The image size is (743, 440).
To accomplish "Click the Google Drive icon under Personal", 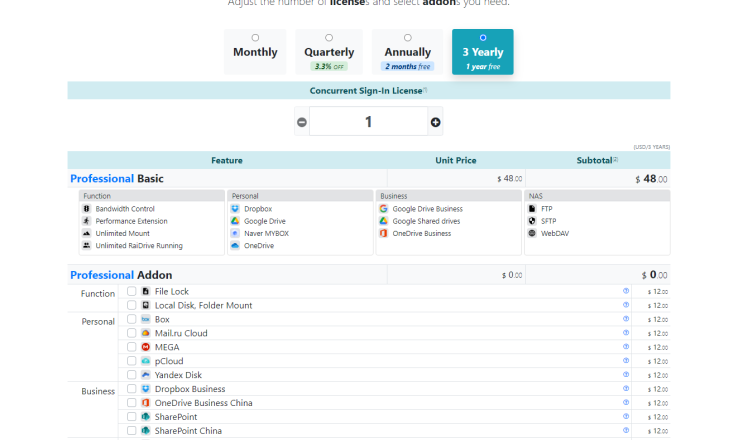I will pyautogui.click(x=235, y=221).
